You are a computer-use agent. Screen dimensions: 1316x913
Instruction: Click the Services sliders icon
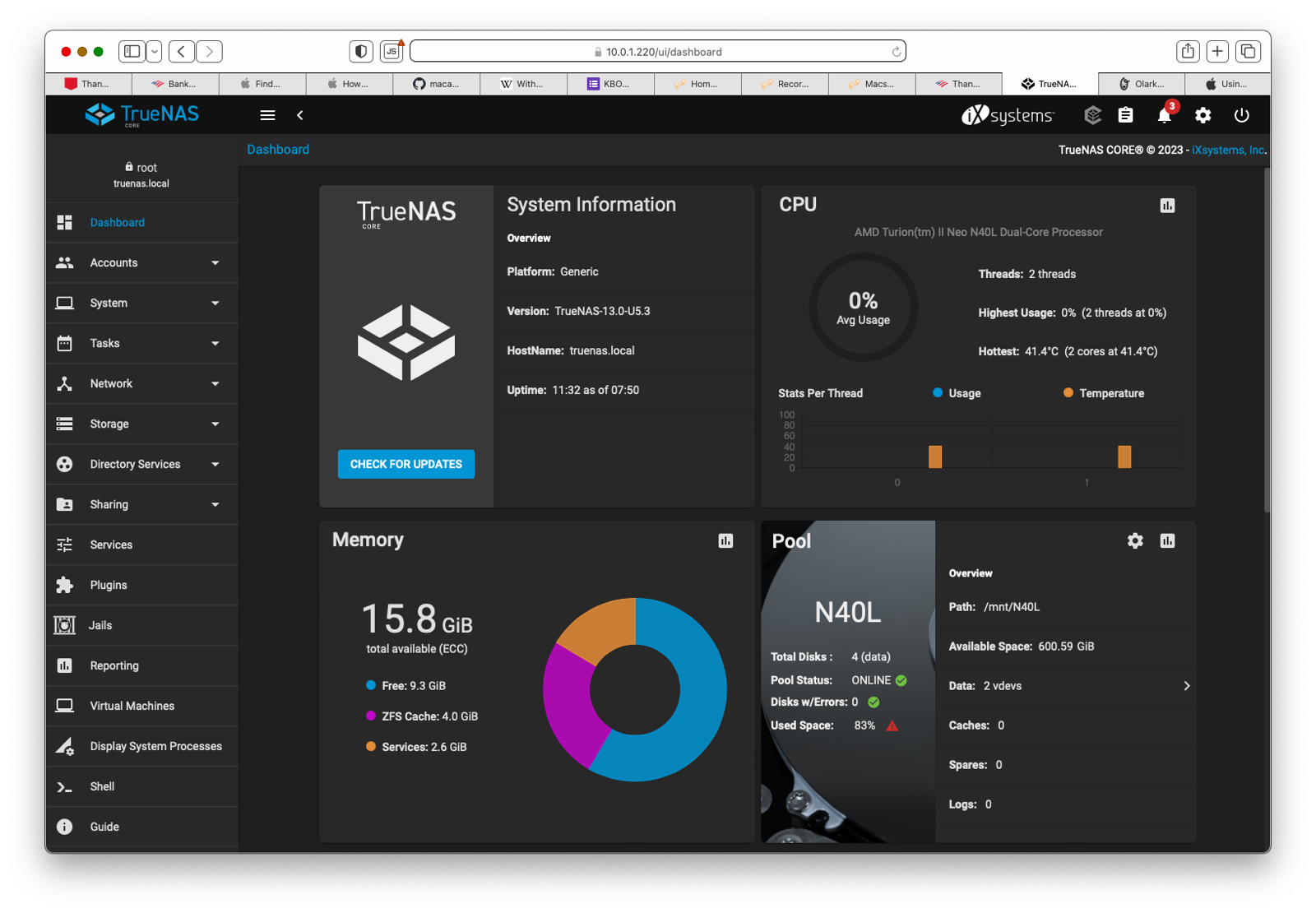pos(64,545)
